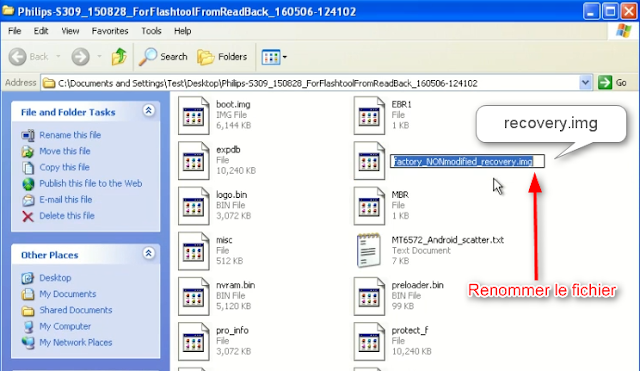Click Rename this file link
Screen dimensions: 640x371
pos(70,135)
